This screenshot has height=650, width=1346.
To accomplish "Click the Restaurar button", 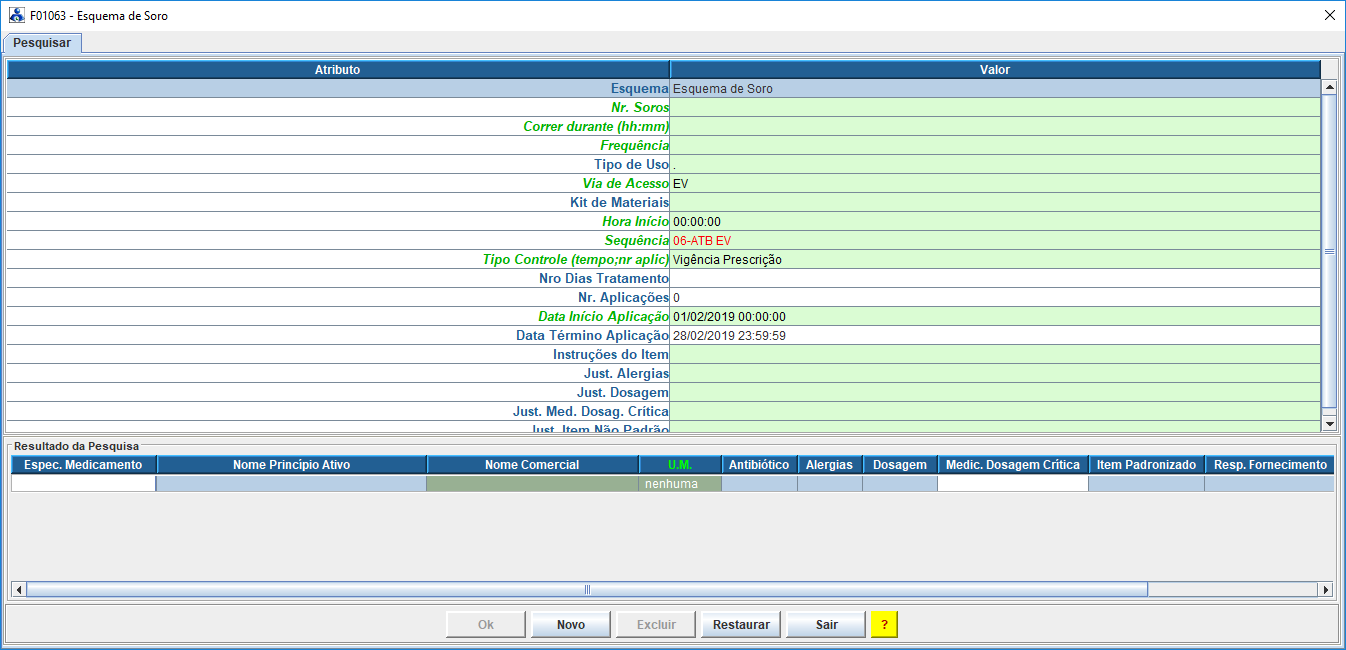I will [x=741, y=625].
